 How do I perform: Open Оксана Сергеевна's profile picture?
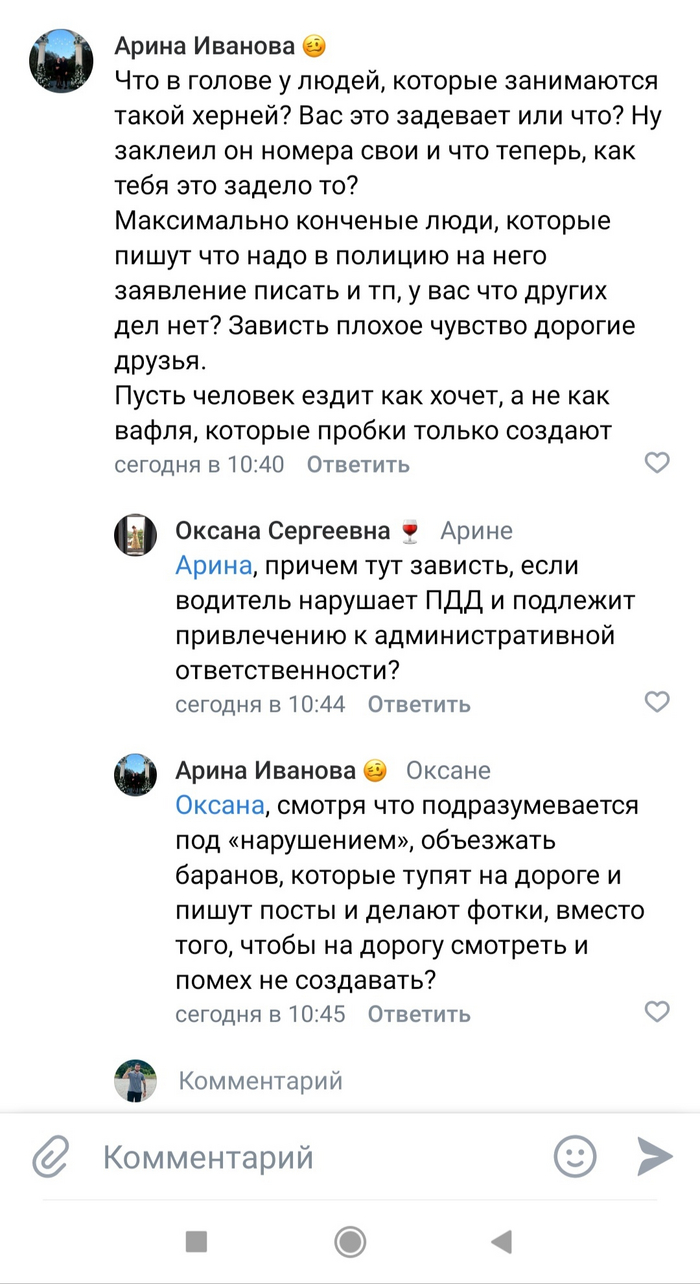pos(135,536)
